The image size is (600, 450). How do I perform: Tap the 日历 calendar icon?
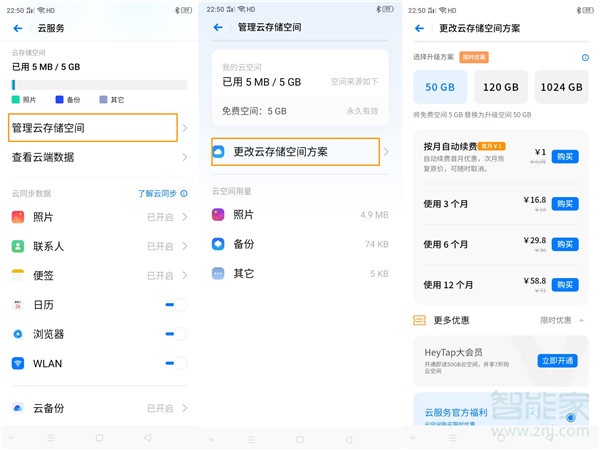18,305
